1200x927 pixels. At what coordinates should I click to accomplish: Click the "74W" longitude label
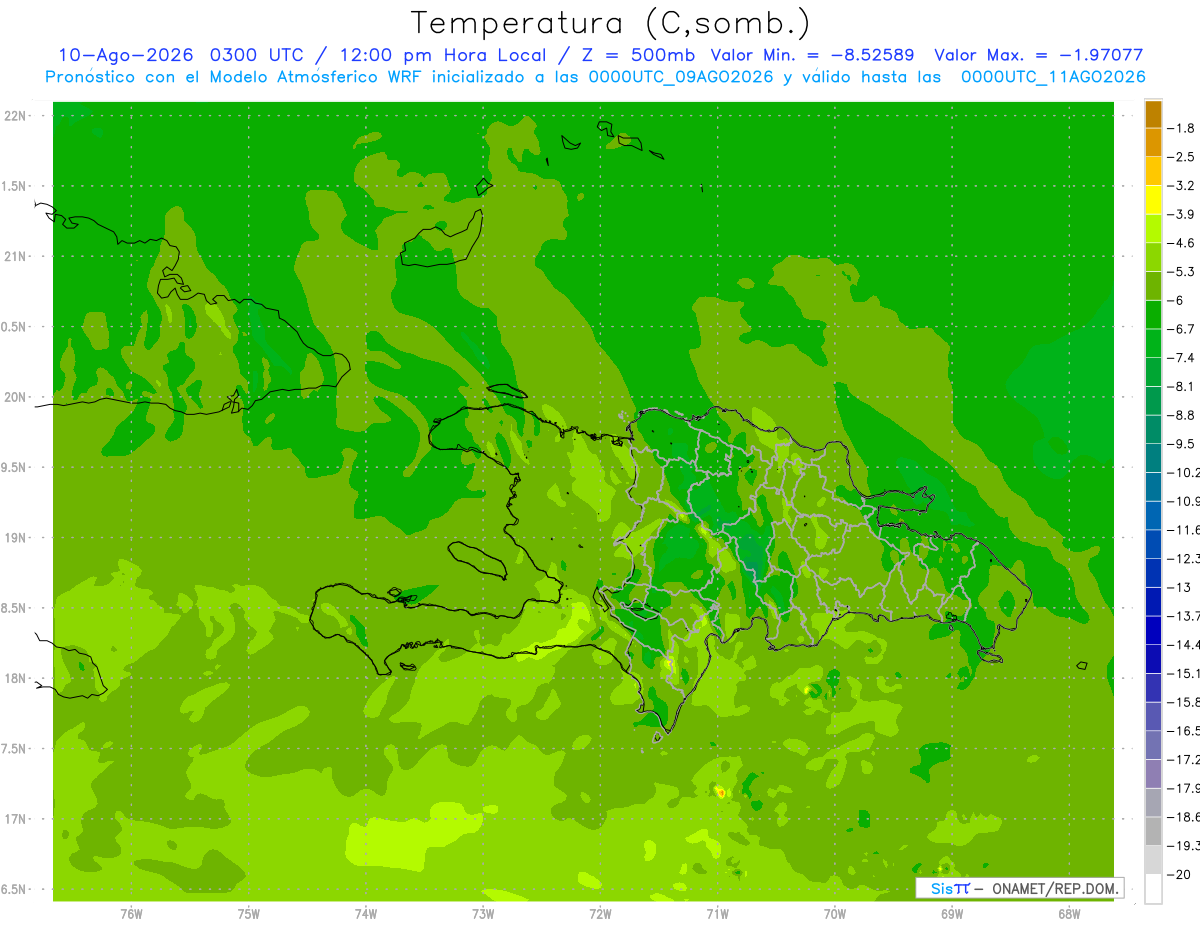pyautogui.click(x=366, y=913)
